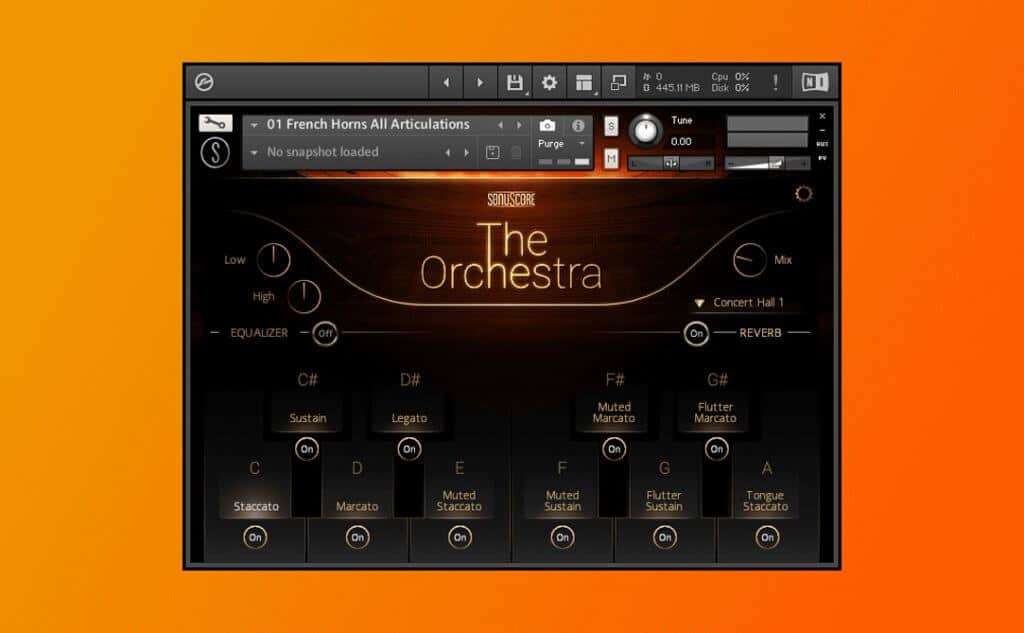Screen dimensions: 1024x633
Task: Disable the D Marcato On toggle
Action: click(x=357, y=537)
